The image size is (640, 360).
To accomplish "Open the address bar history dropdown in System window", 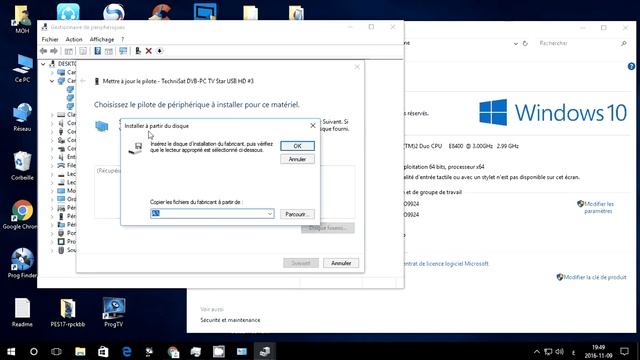I will [x=516, y=43].
